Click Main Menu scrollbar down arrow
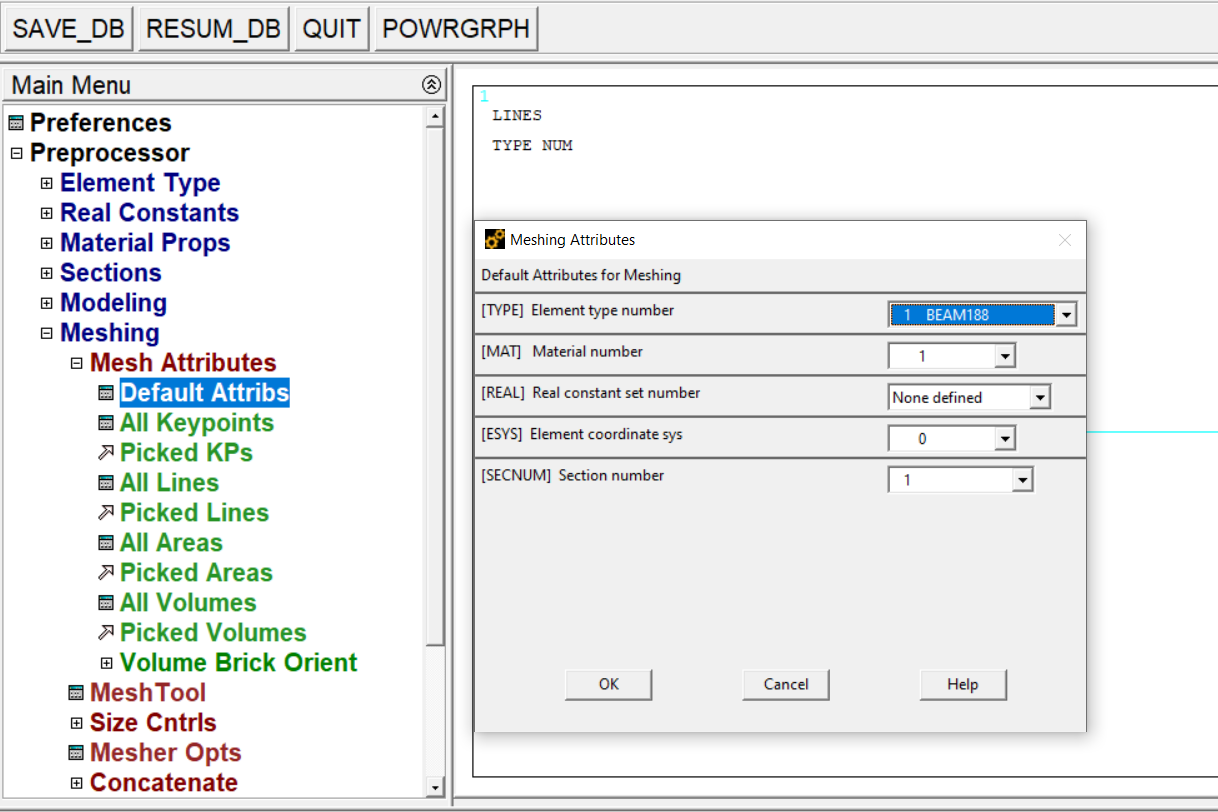 coord(434,788)
